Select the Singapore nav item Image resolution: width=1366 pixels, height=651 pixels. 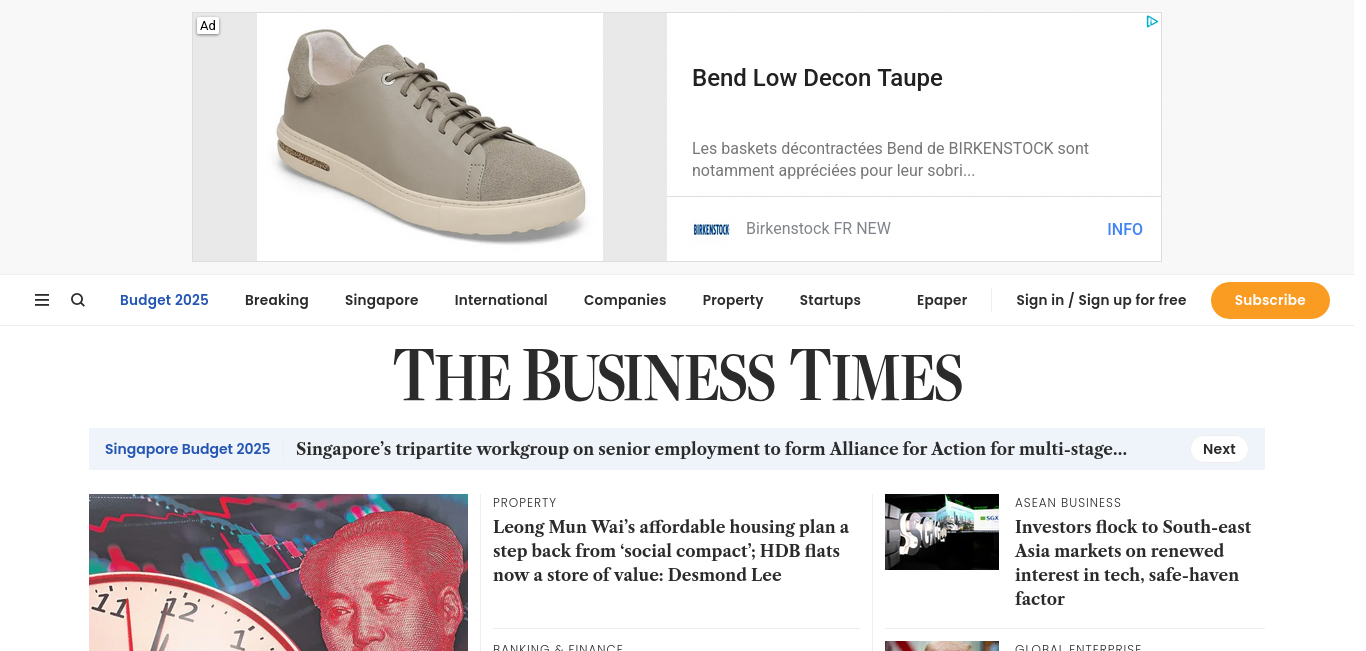click(382, 300)
